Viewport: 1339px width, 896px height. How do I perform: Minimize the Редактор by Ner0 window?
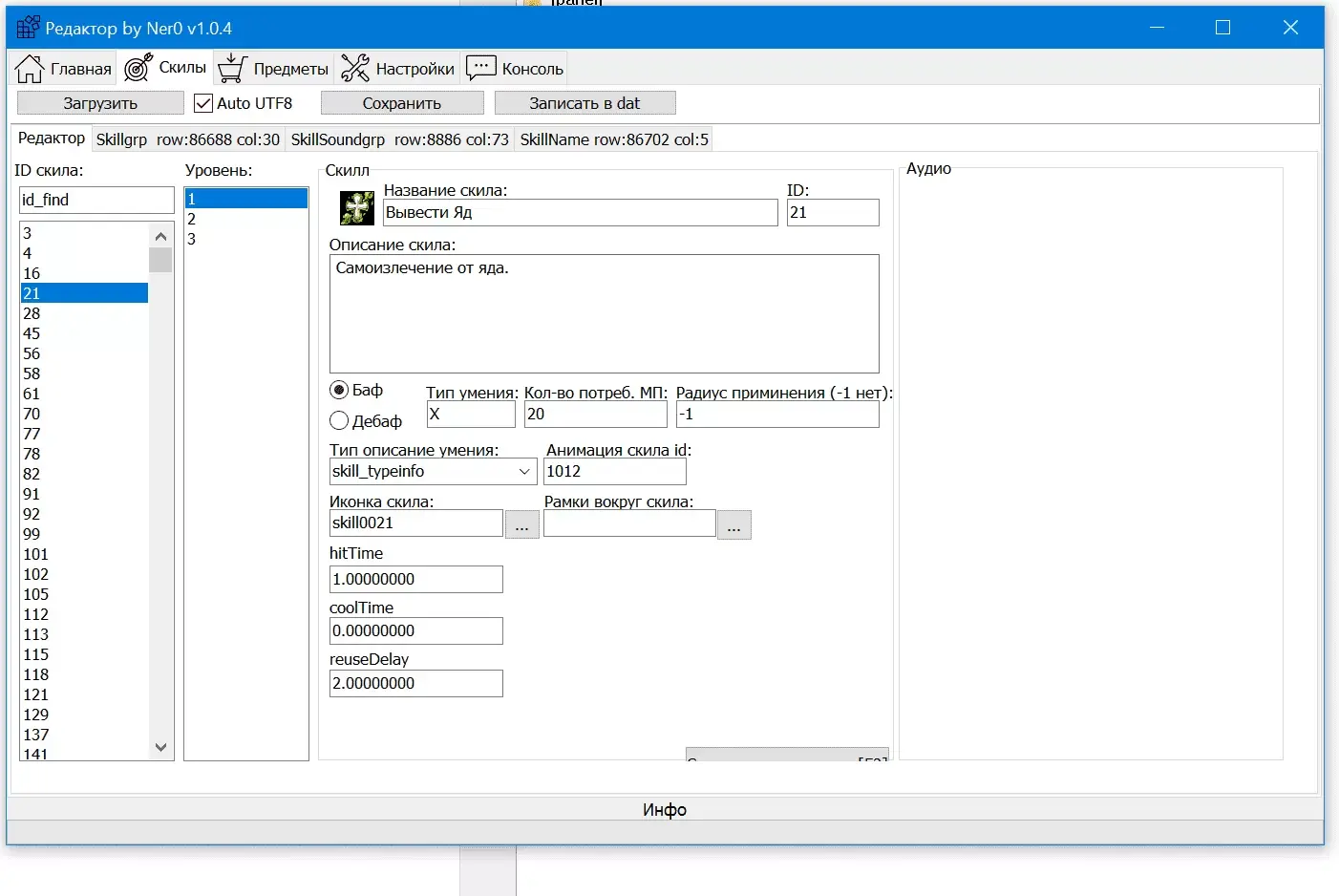click(1157, 28)
